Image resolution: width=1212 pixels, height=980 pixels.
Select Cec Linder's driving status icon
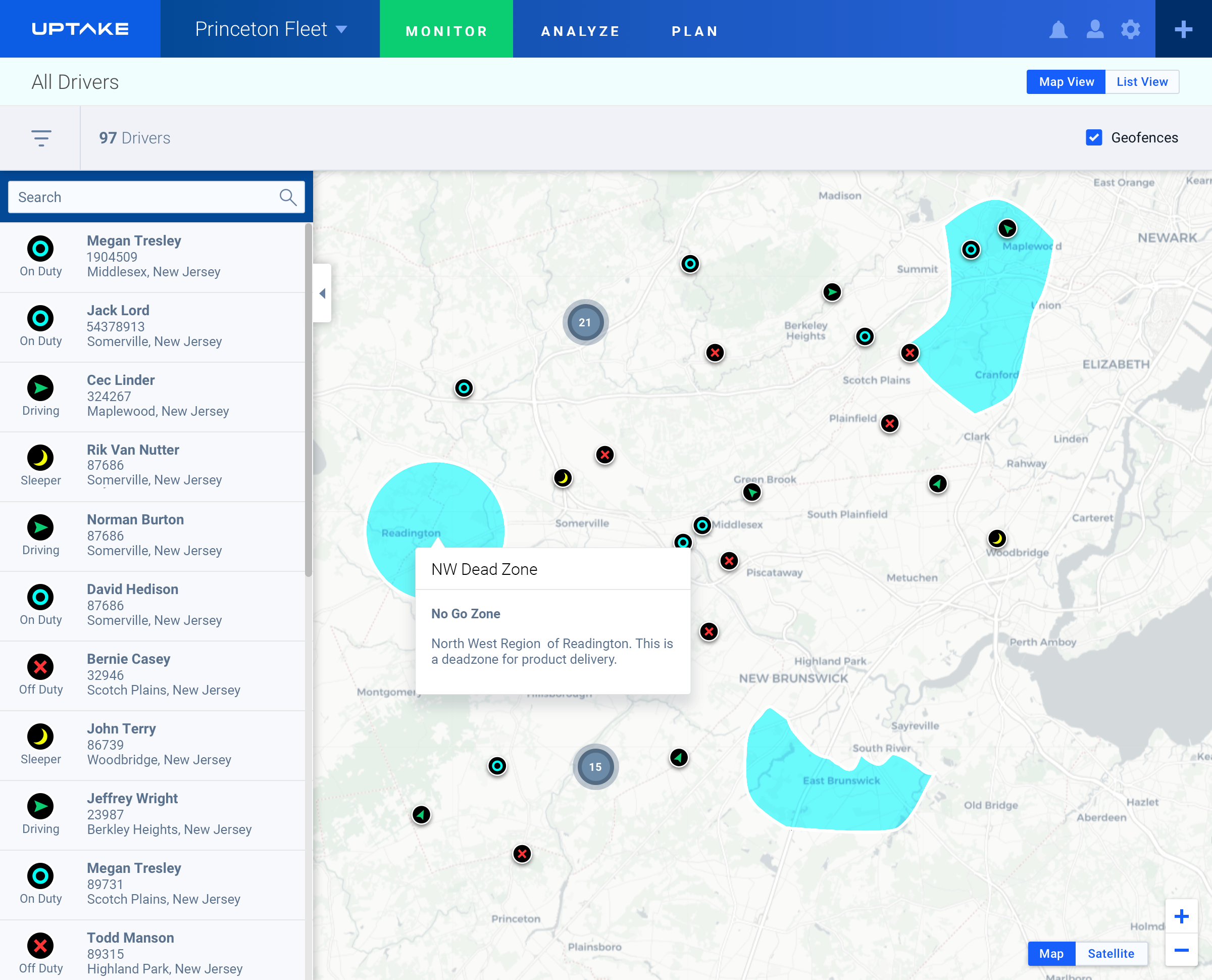point(40,388)
